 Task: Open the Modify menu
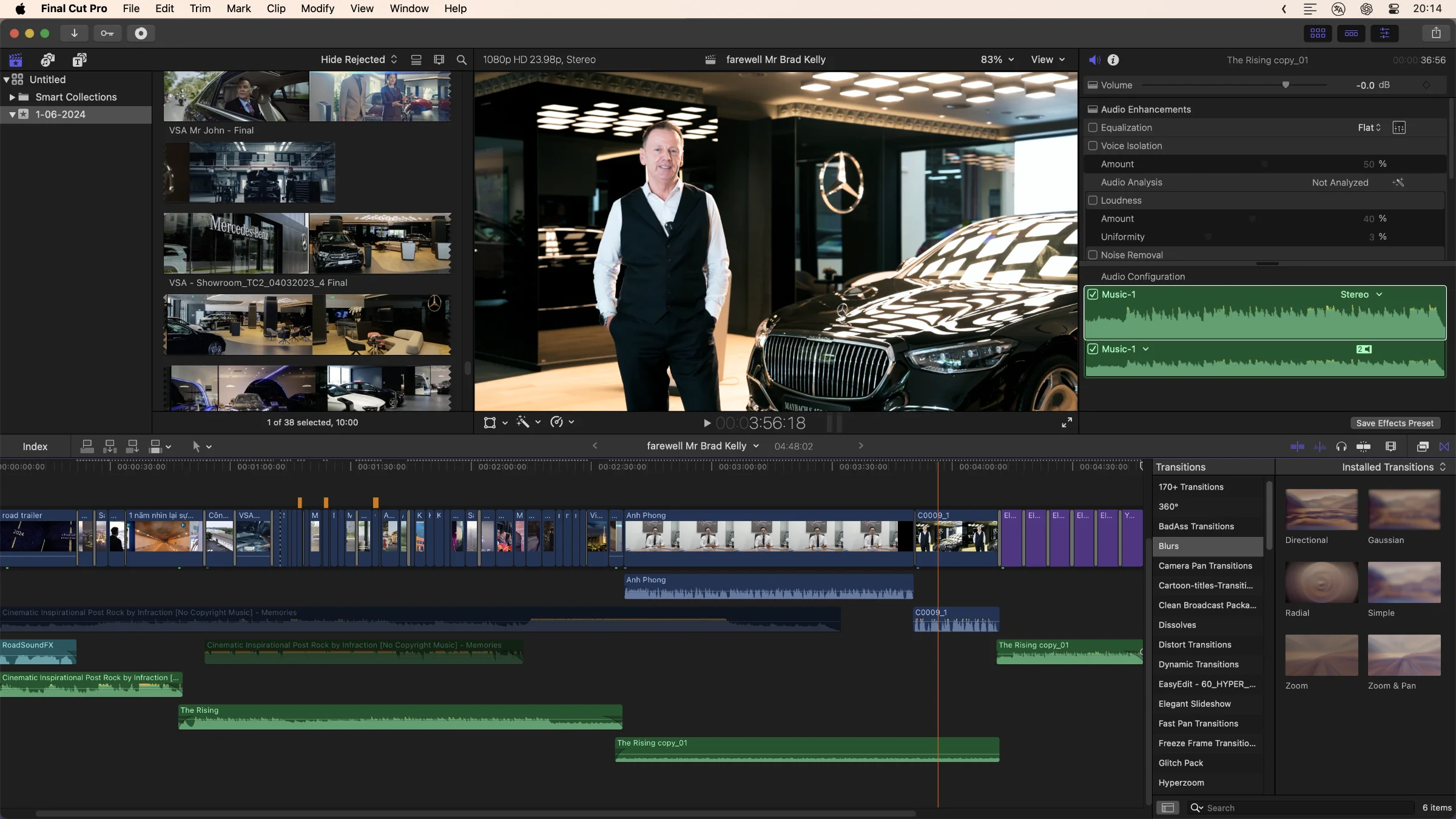point(317,8)
